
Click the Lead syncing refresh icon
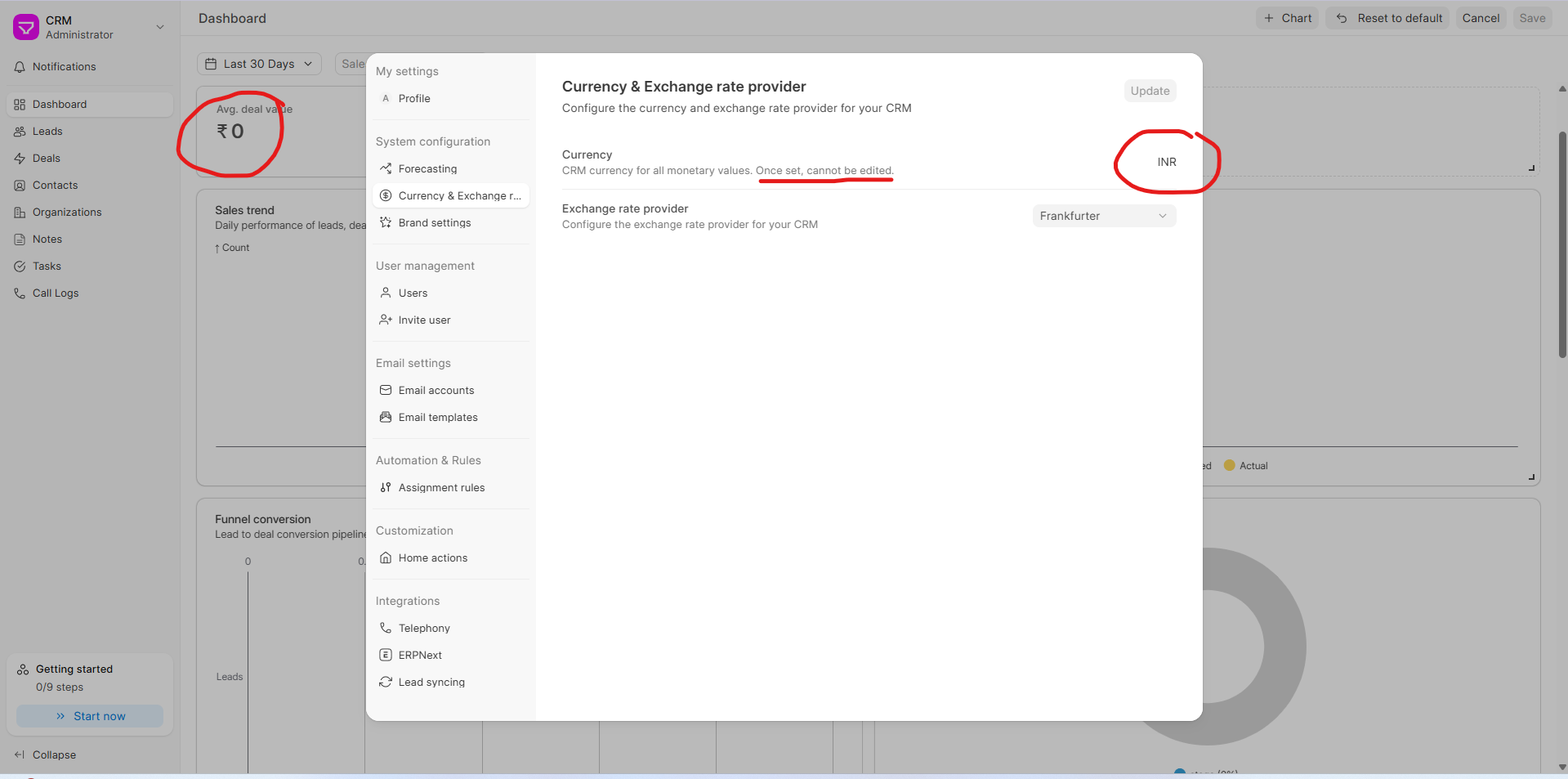click(x=386, y=682)
